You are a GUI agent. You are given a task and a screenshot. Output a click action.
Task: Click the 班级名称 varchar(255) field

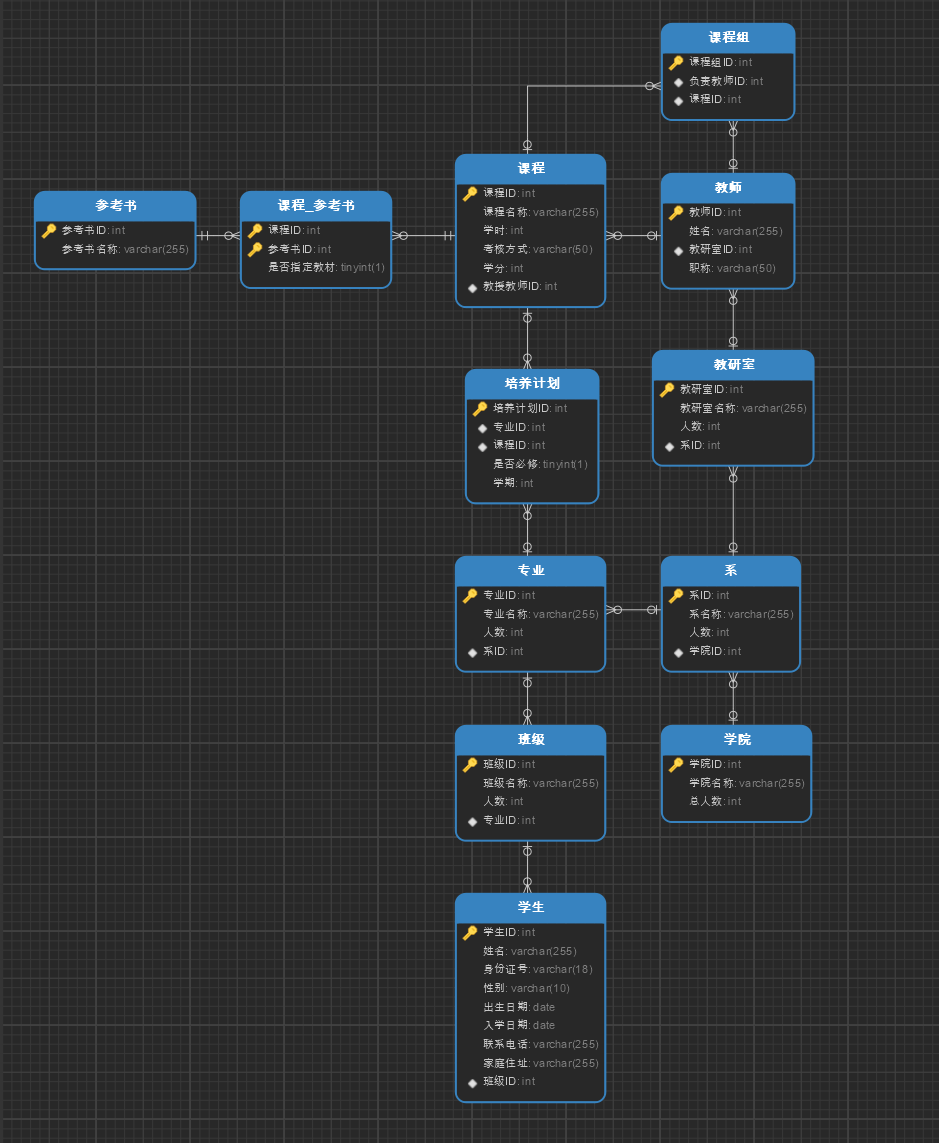click(x=540, y=784)
